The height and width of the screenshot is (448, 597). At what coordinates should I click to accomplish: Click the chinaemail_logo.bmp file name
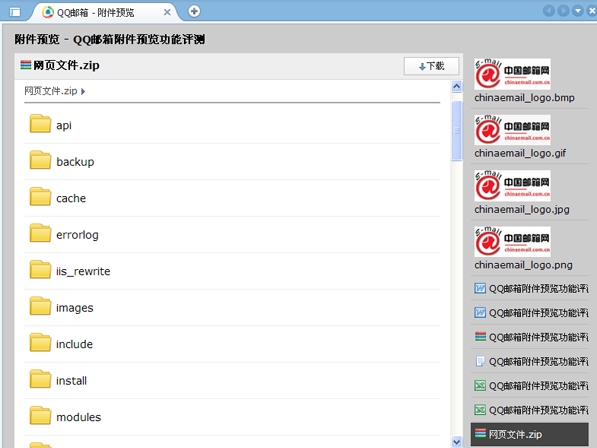pos(524,98)
